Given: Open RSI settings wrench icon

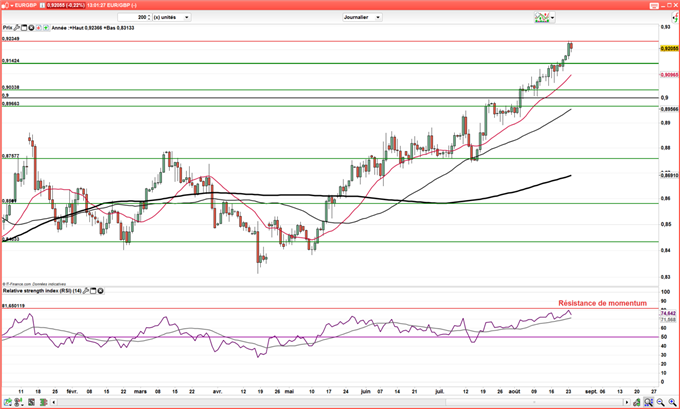Looking at the screenshot, I should coord(86,291).
